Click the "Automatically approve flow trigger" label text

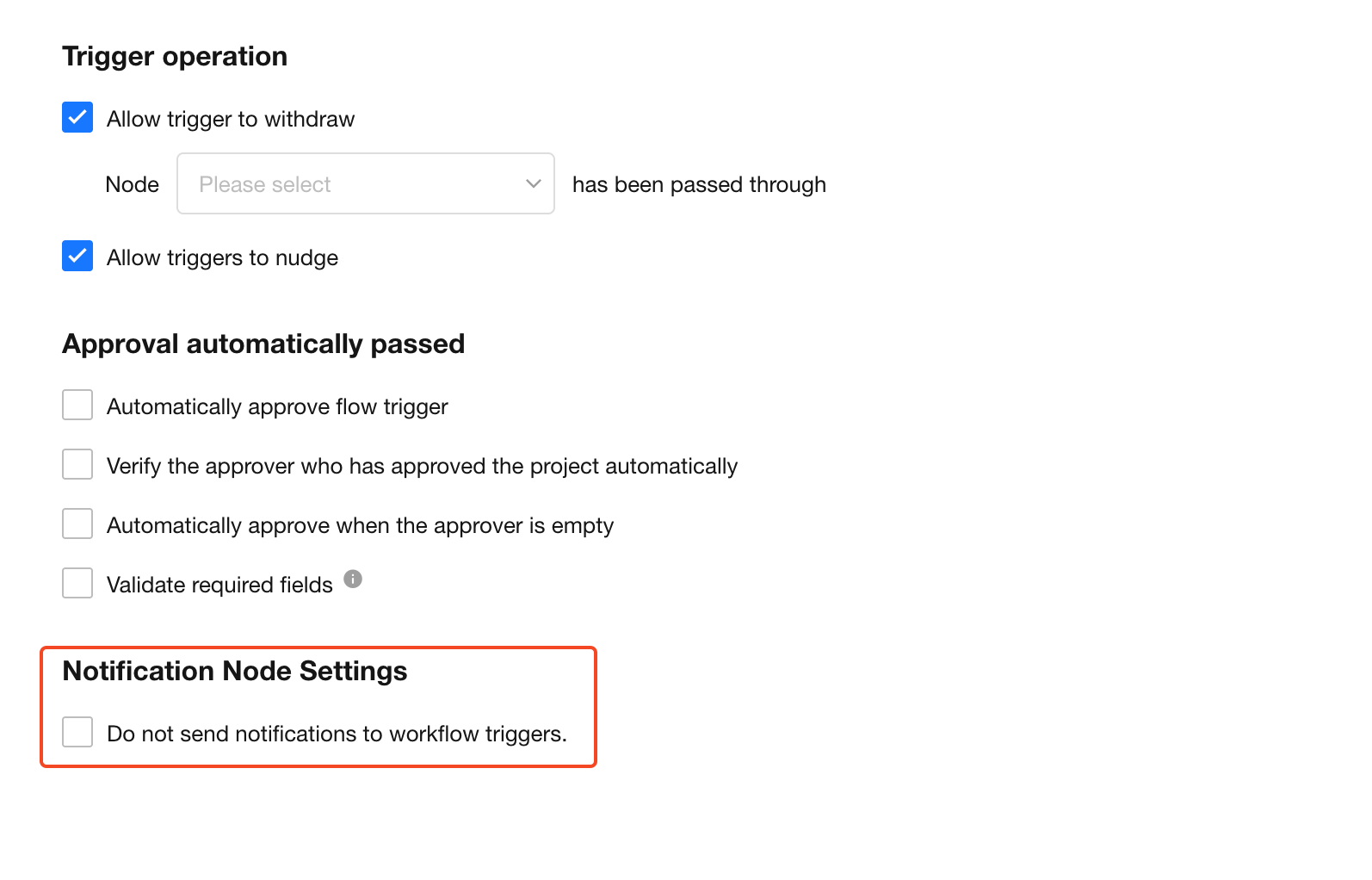pyautogui.click(x=277, y=406)
